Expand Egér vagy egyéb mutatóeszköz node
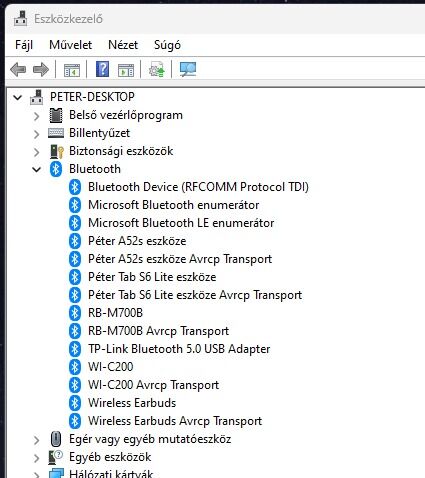 click(x=36, y=440)
